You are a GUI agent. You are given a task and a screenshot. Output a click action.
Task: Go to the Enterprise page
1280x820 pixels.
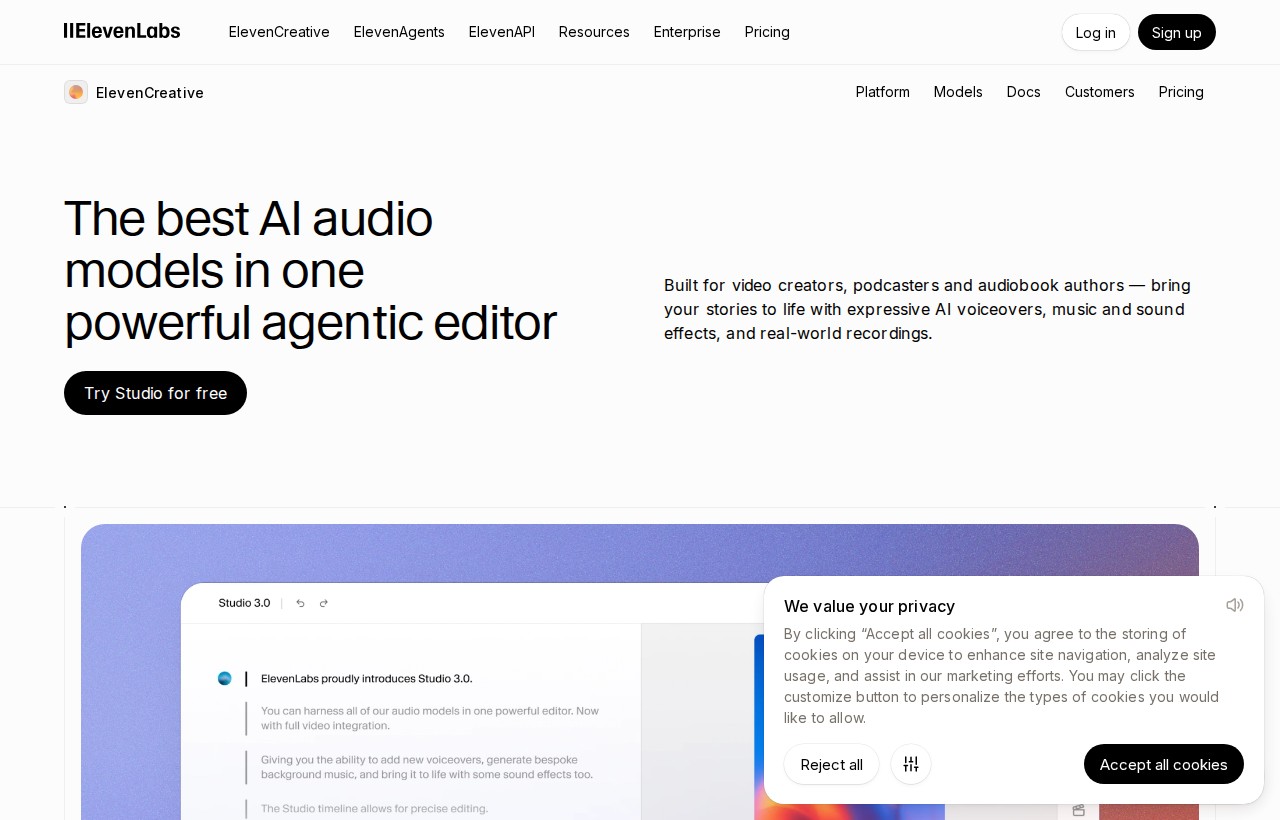tap(687, 32)
